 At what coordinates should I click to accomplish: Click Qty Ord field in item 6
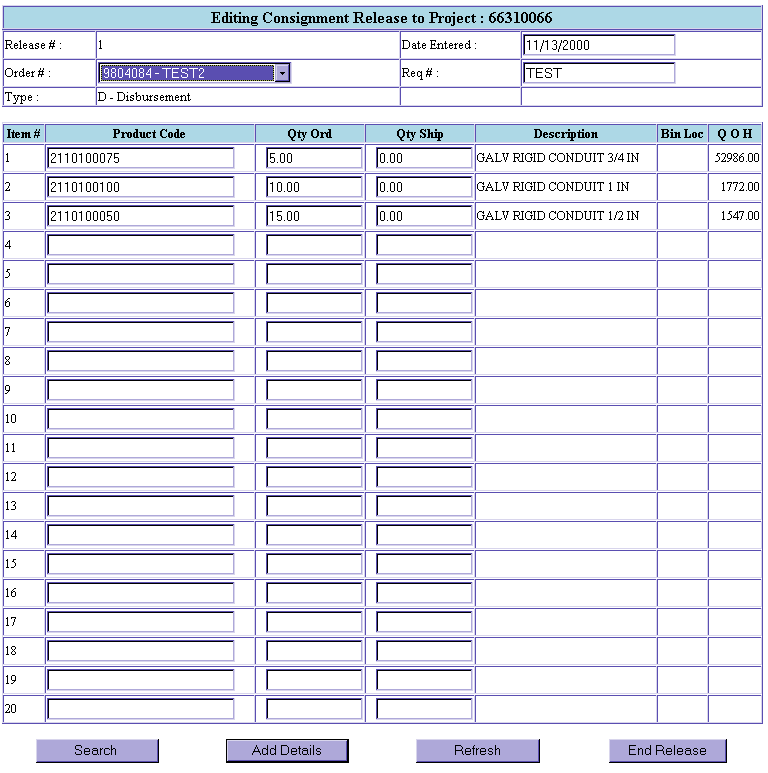314,303
